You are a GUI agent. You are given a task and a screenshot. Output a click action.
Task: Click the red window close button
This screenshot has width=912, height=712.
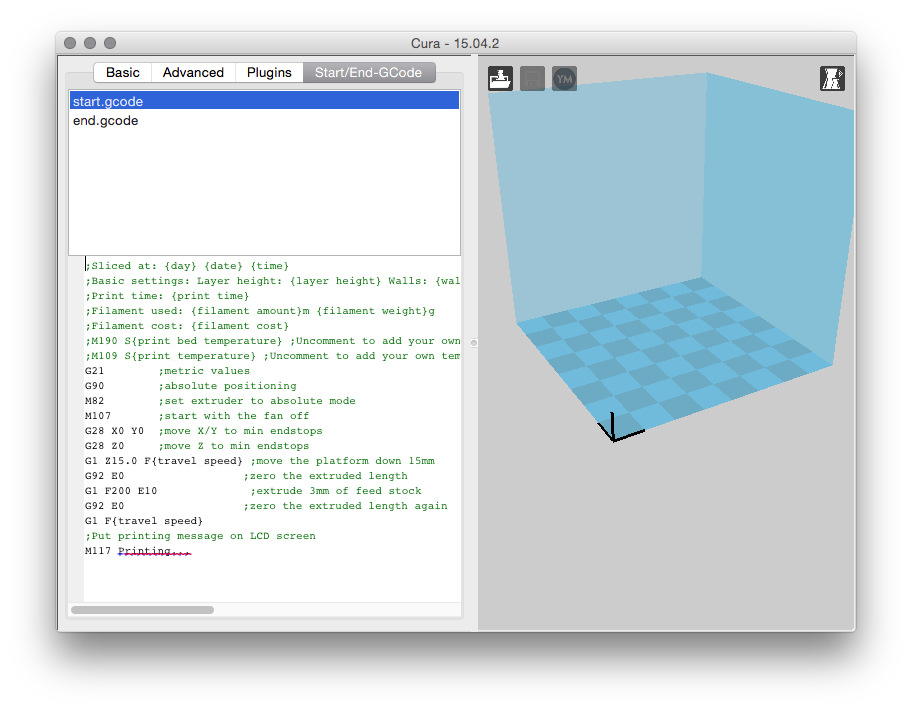coord(70,43)
